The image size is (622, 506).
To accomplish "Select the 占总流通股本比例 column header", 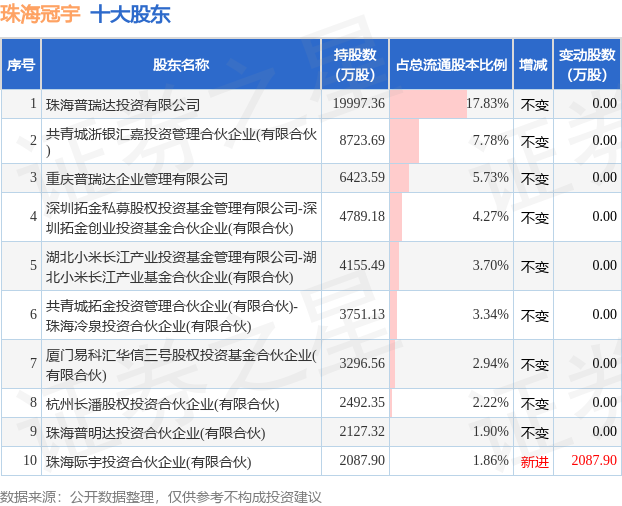I will [x=451, y=65].
